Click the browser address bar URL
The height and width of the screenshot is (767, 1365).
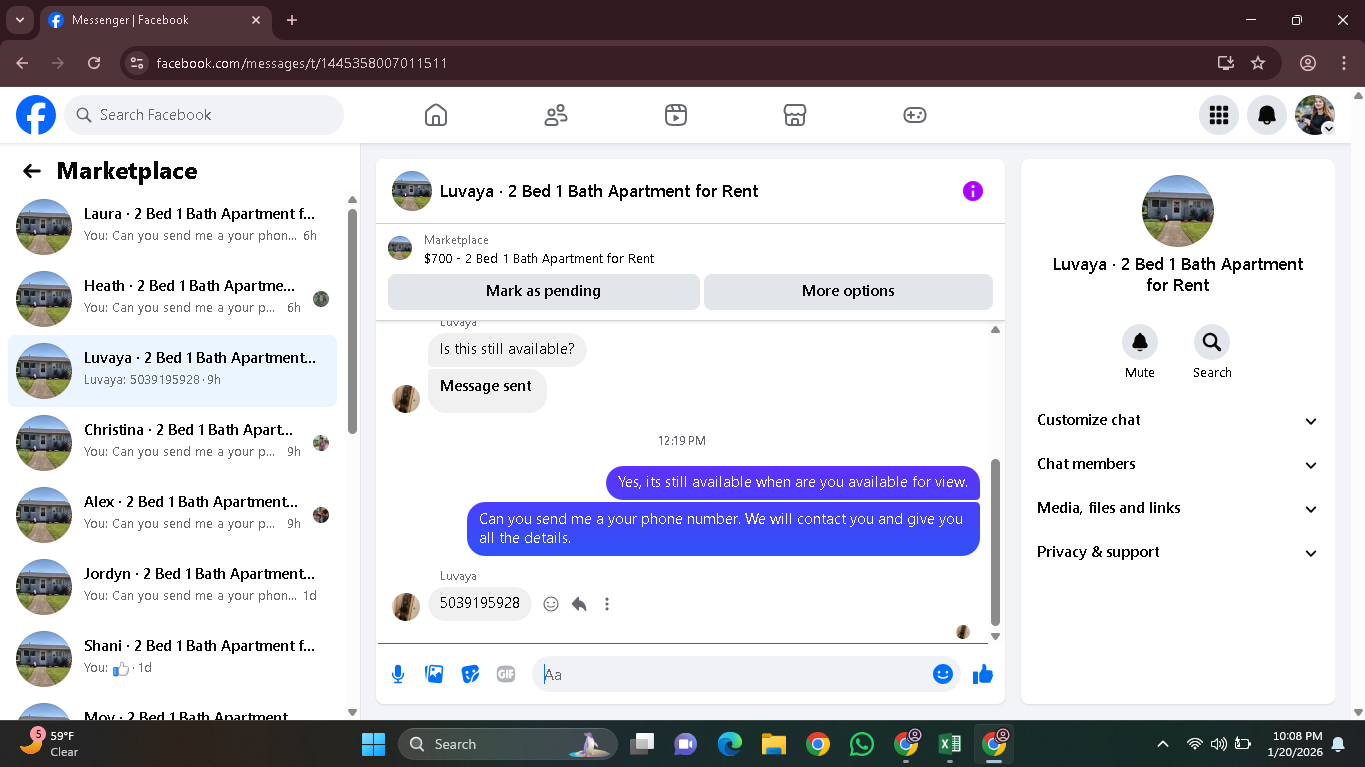coord(302,63)
